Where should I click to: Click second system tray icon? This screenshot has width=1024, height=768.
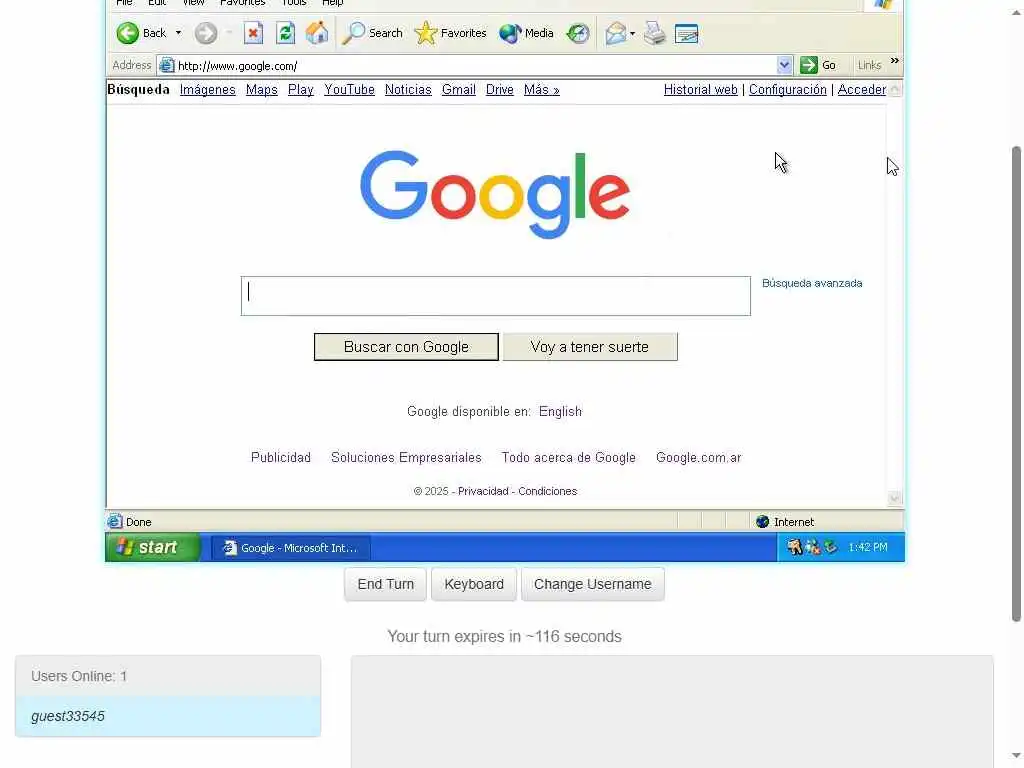click(x=812, y=547)
